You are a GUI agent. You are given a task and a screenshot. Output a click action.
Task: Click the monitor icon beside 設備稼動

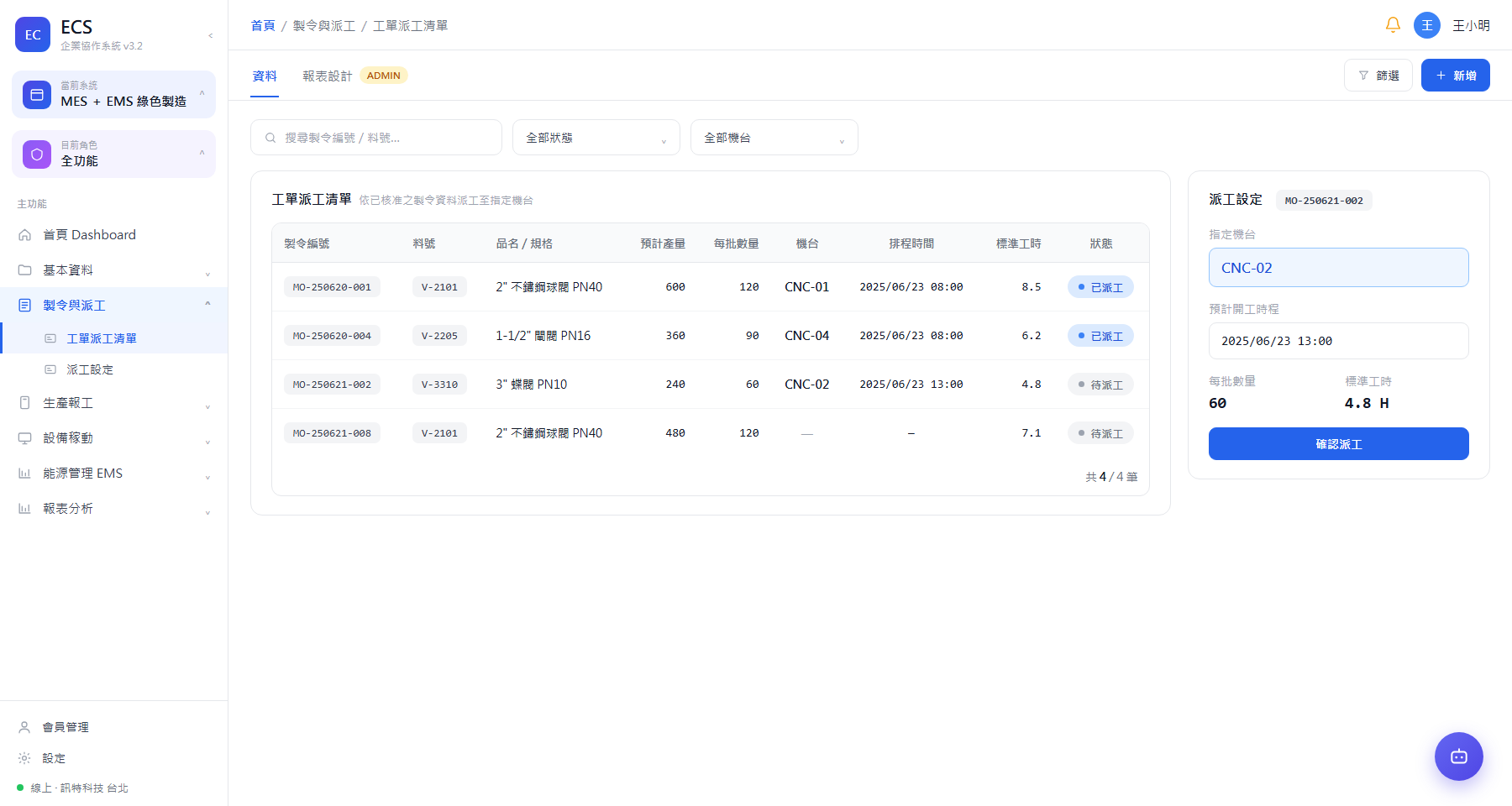pyautogui.click(x=25, y=438)
